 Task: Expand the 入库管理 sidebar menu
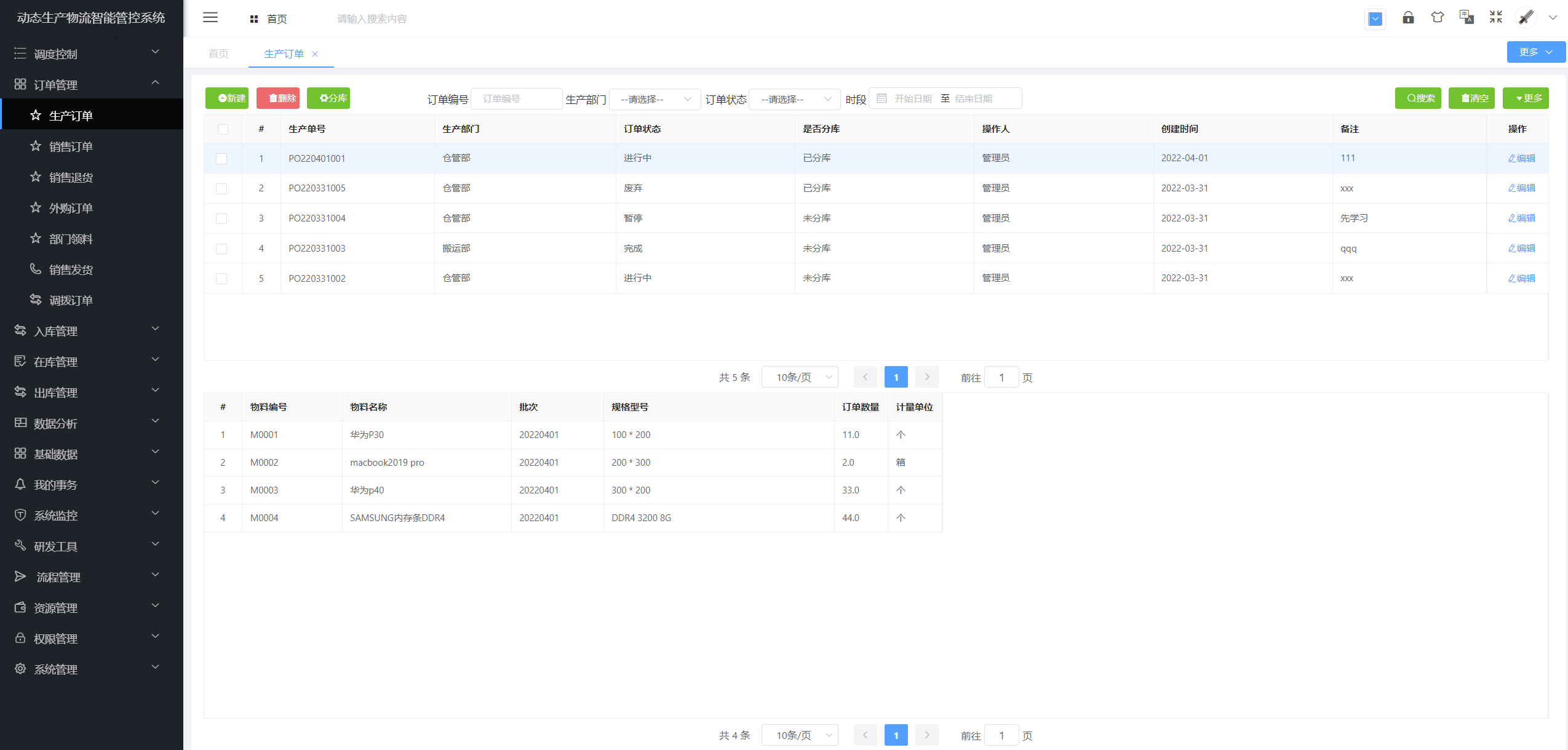[92, 330]
